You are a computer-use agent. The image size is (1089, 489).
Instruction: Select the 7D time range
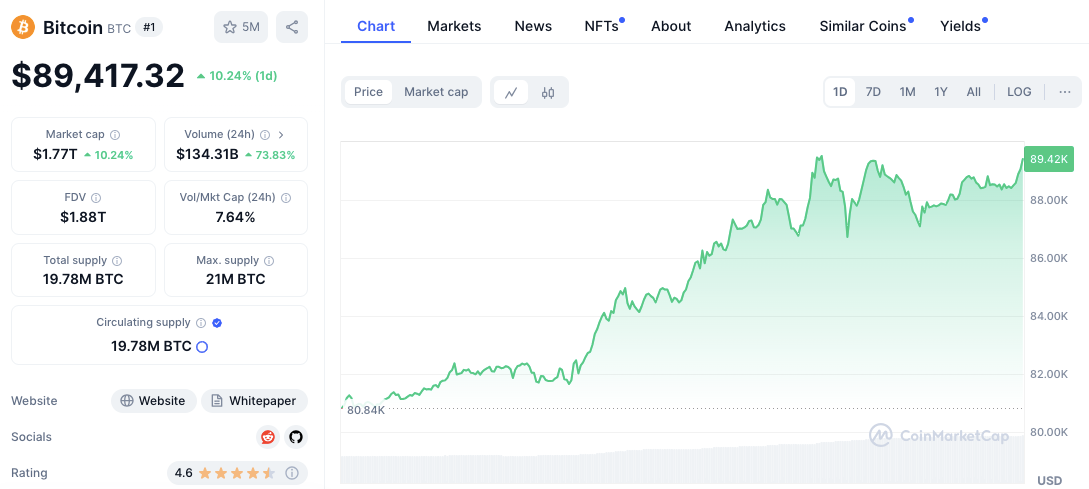click(873, 92)
